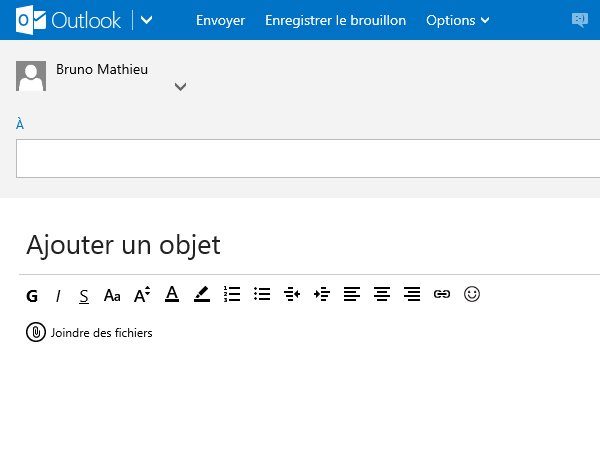Insert a numbered list
The image size is (600, 450).
click(232, 294)
